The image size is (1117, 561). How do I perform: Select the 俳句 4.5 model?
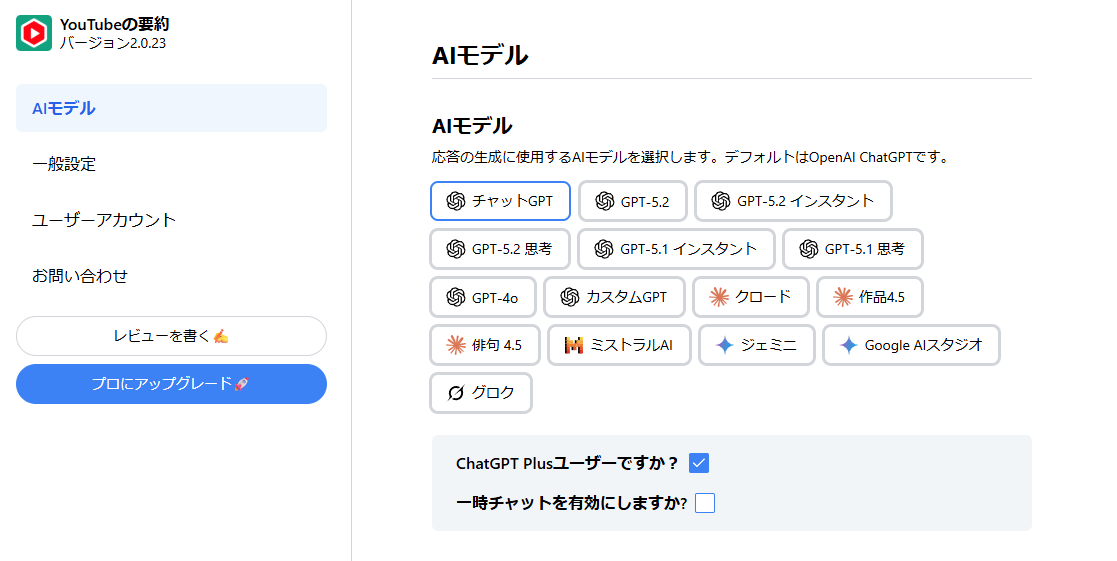click(x=485, y=345)
